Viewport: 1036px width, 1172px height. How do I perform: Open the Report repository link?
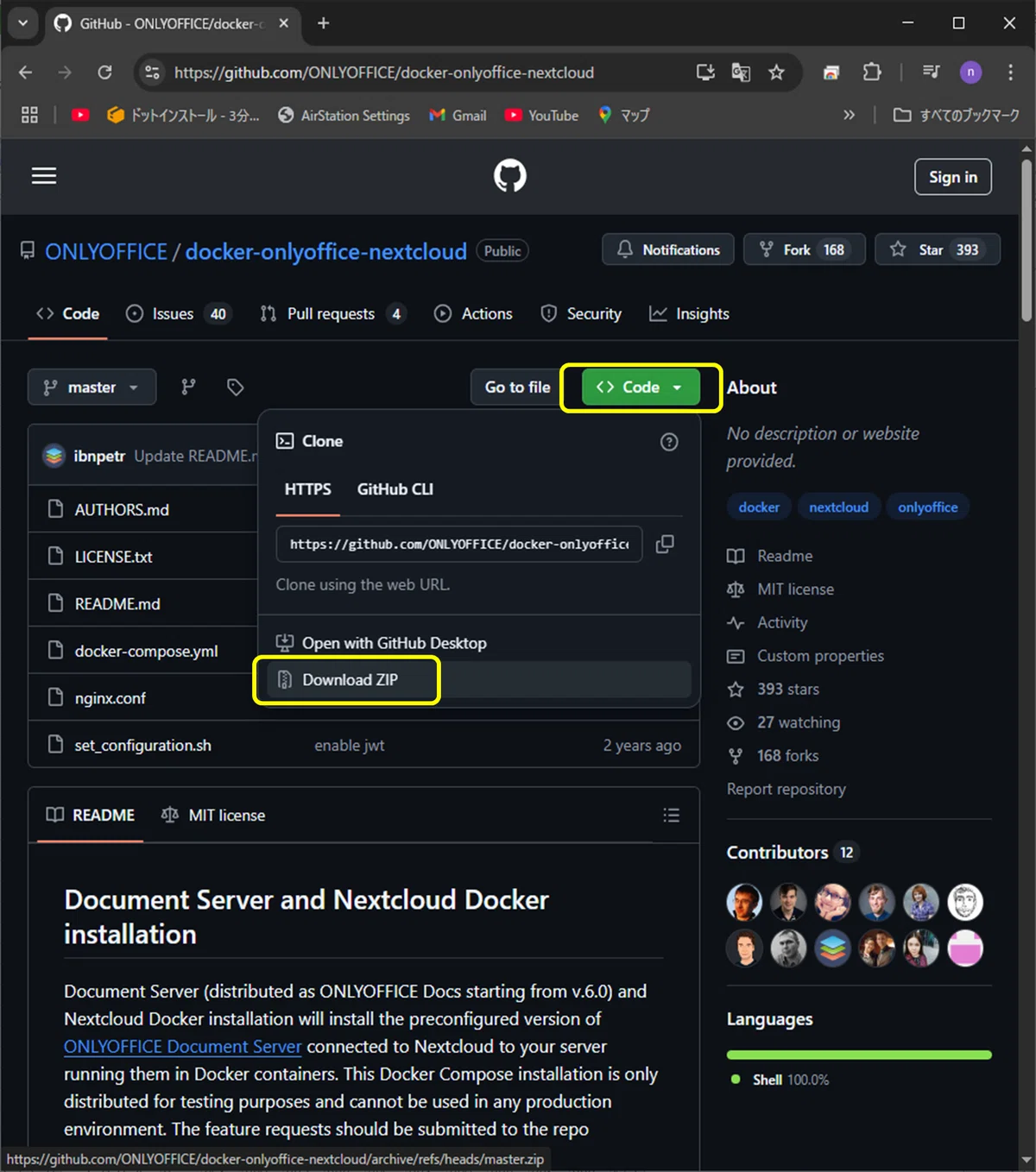(x=786, y=789)
